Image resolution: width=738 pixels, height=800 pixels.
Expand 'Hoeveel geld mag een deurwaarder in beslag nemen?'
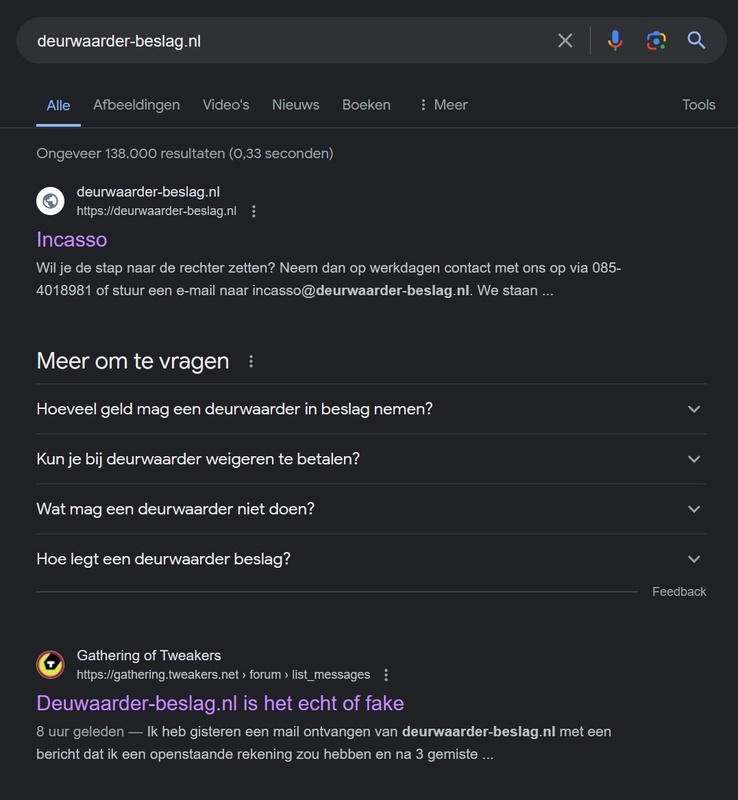[694, 409]
